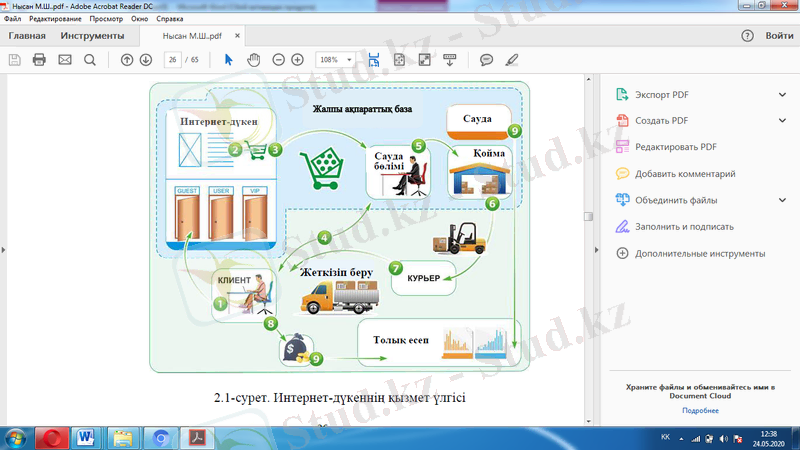Zoom in with plus icon

[x=297, y=60]
